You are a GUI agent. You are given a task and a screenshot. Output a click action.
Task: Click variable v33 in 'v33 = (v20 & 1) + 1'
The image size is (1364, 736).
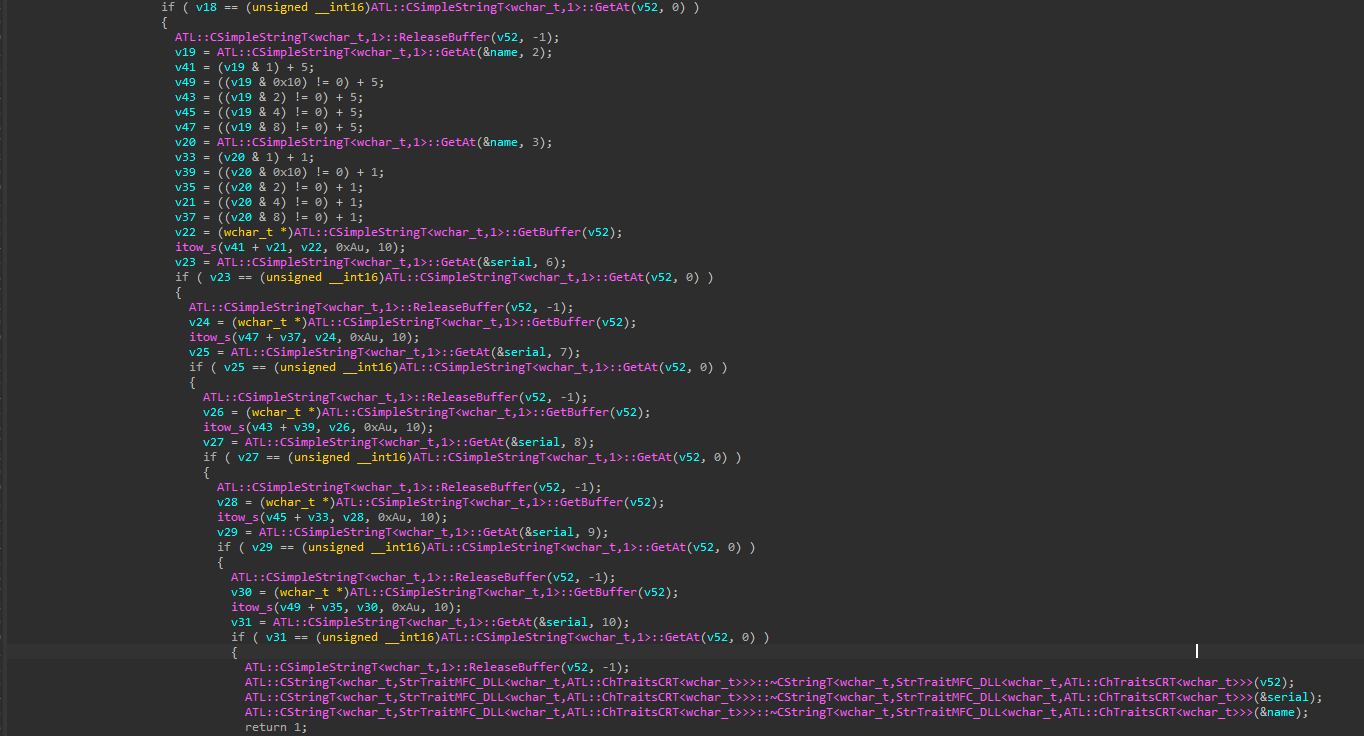tap(185, 157)
